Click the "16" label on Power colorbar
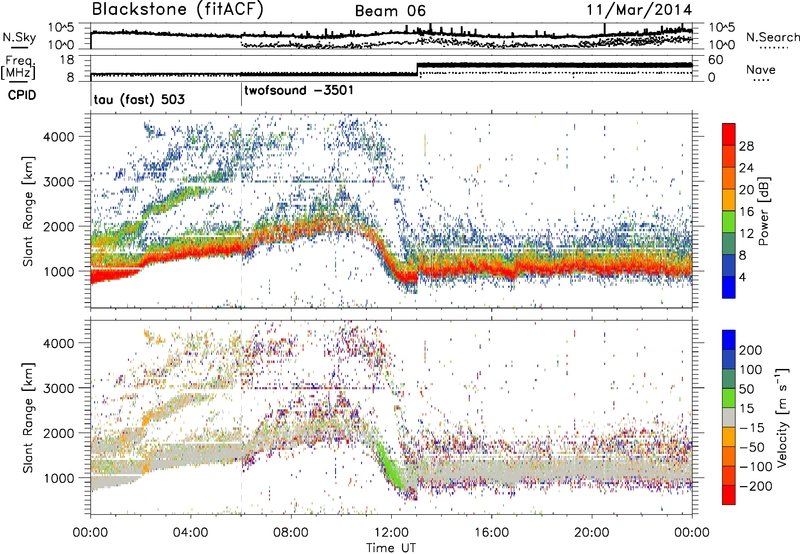The height and width of the screenshot is (554, 800). pos(746,212)
